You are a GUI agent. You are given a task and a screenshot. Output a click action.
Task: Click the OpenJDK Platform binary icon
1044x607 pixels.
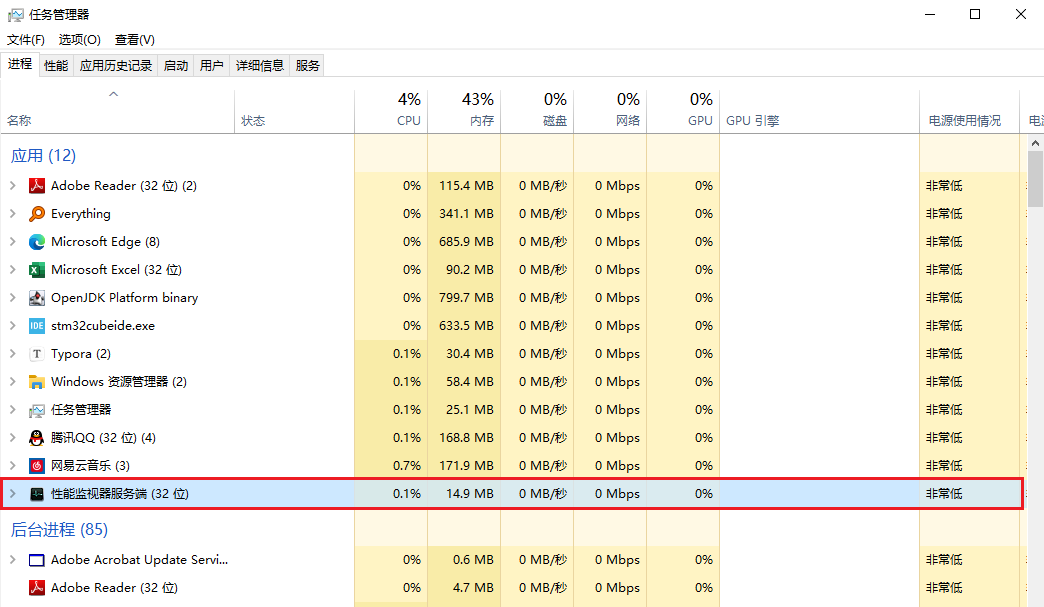click(37, 298)
